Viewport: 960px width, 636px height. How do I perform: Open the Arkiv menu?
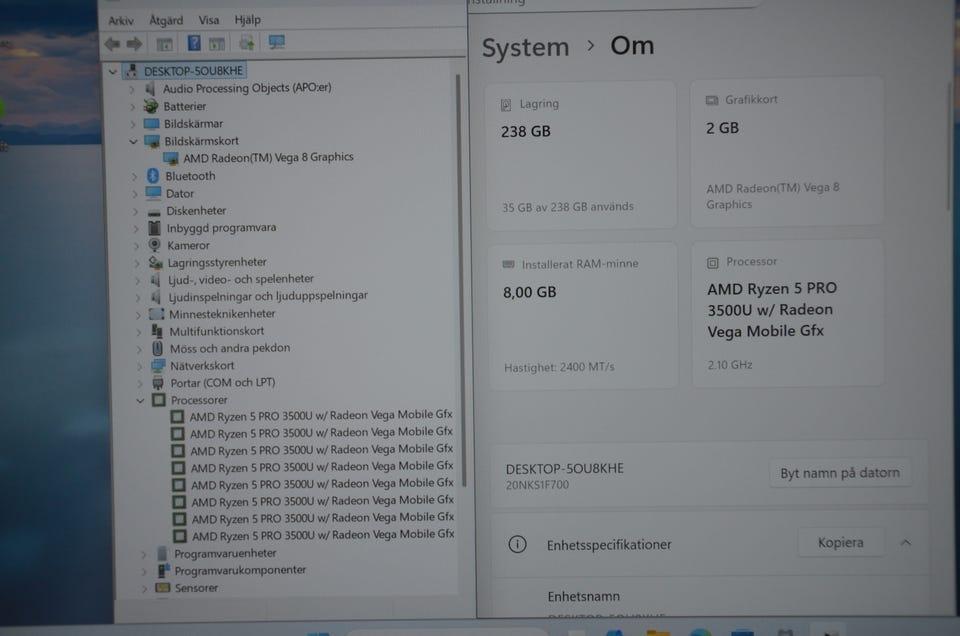tap(121, 21)
